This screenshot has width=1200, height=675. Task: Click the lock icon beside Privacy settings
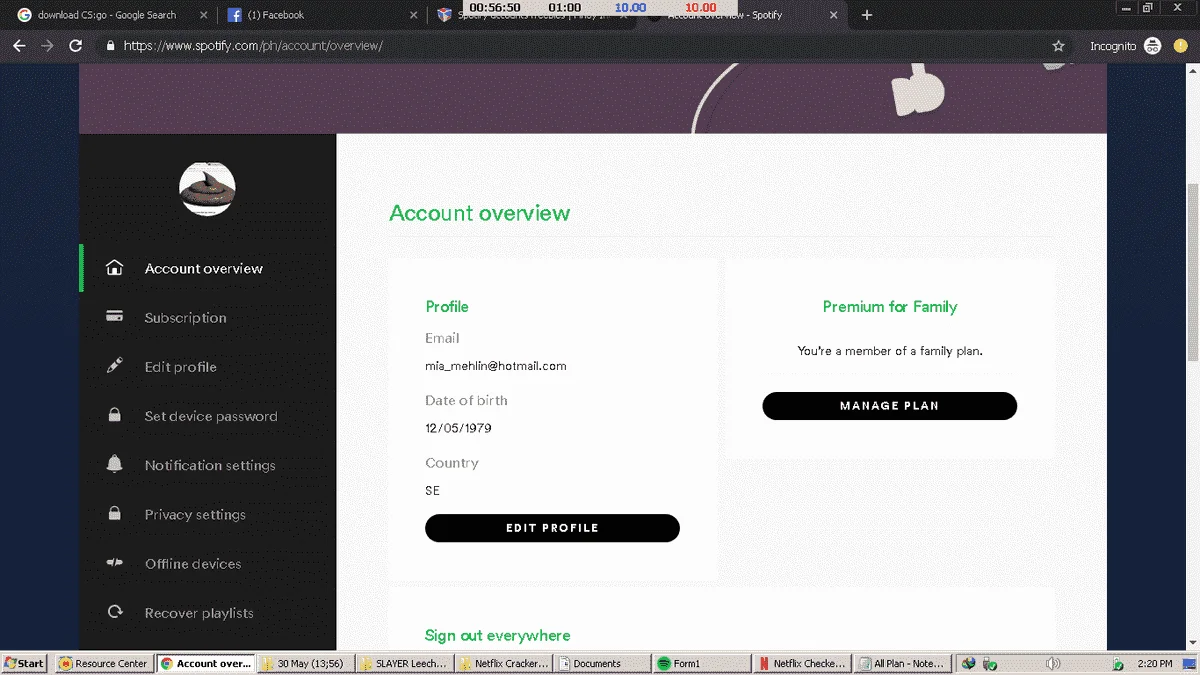click(115, 513)
